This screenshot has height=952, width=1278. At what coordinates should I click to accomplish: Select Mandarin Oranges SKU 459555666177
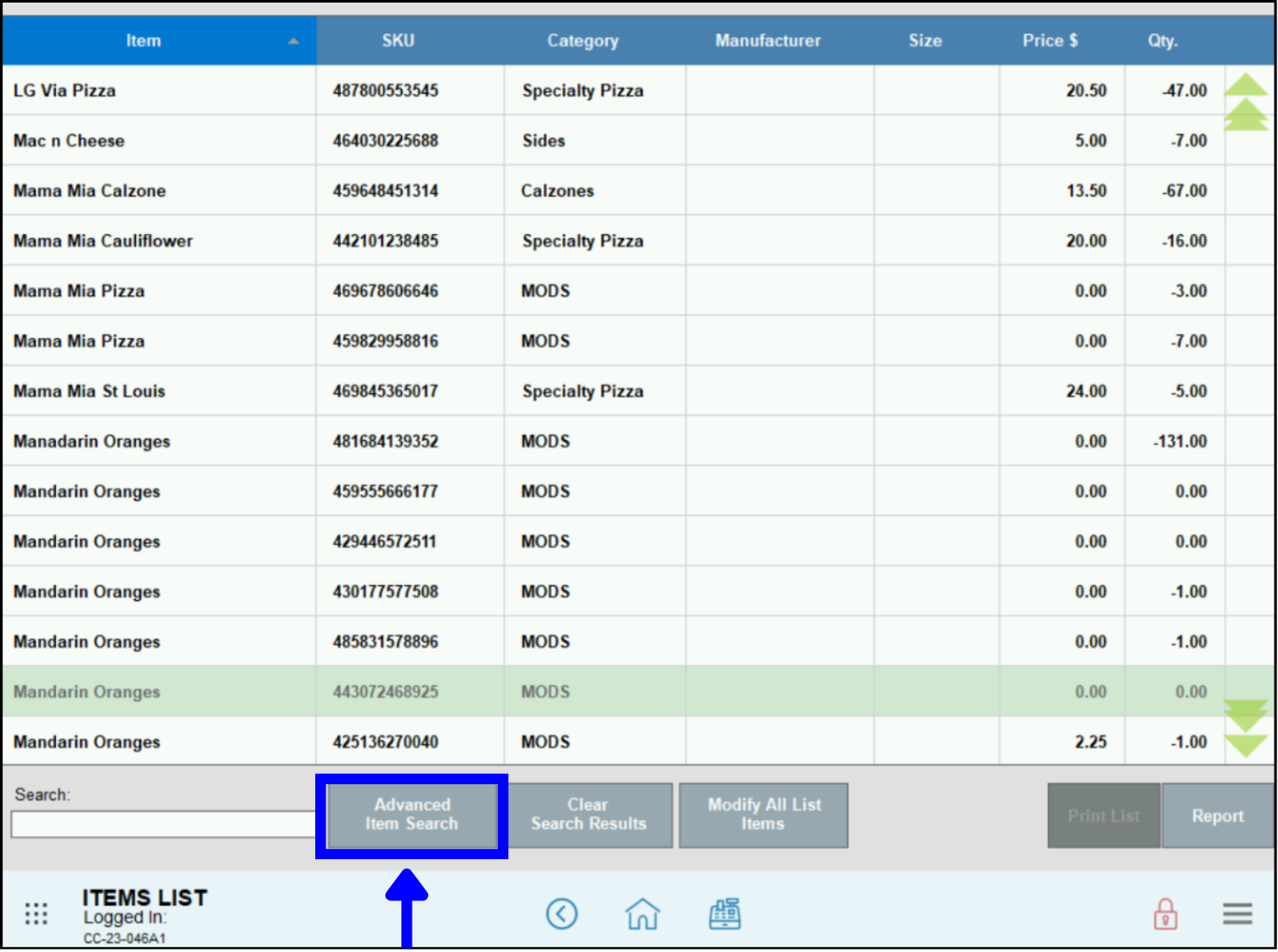pos(613,491)
